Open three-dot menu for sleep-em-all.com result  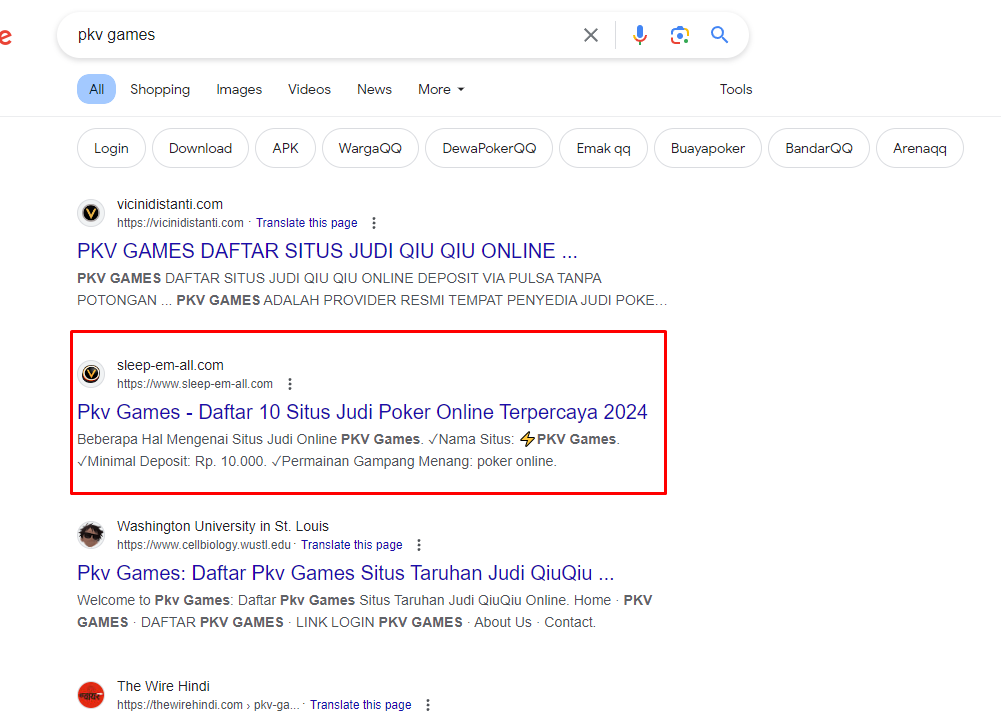[x=290, y=384]
